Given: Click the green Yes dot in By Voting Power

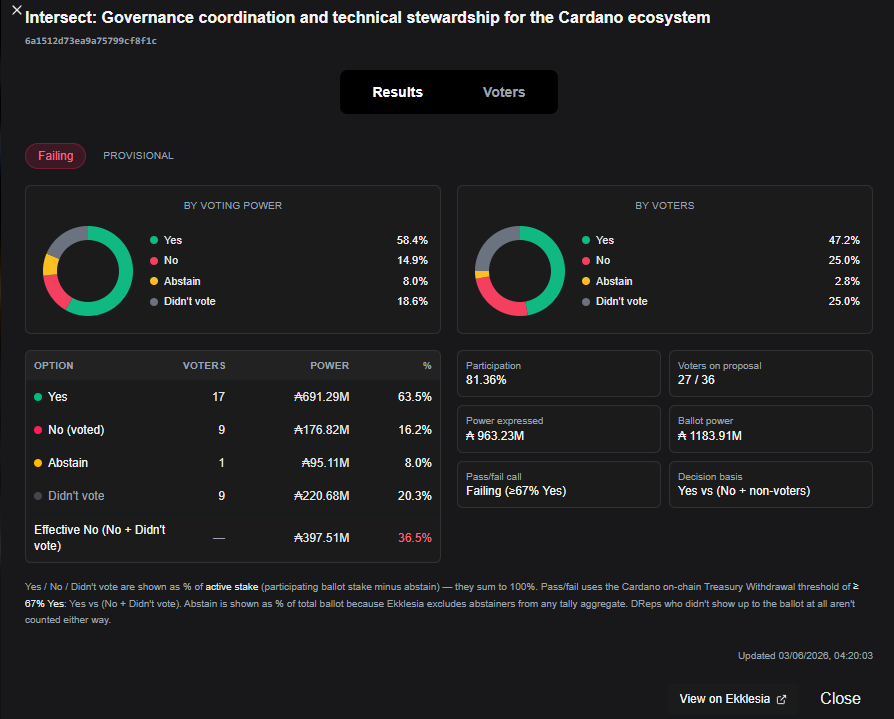Looking at the screenshot, I should [x=154, y=240].
